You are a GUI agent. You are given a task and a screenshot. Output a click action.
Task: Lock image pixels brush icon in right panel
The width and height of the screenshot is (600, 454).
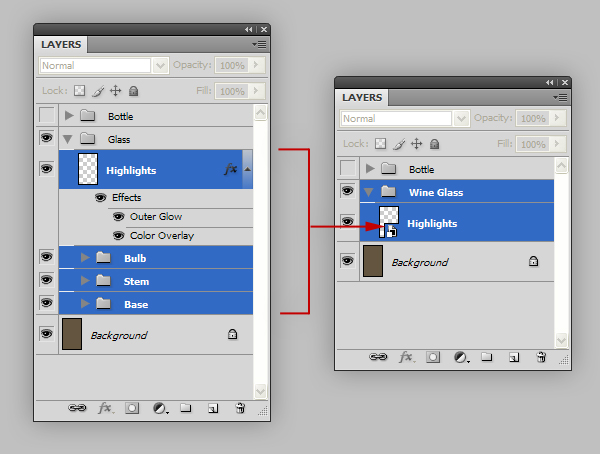coord(399,144)
